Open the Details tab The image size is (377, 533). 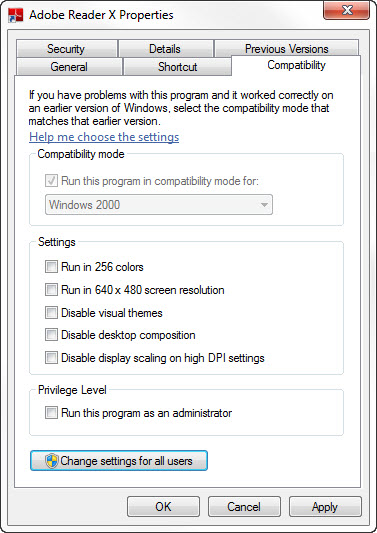coord(165,49)
